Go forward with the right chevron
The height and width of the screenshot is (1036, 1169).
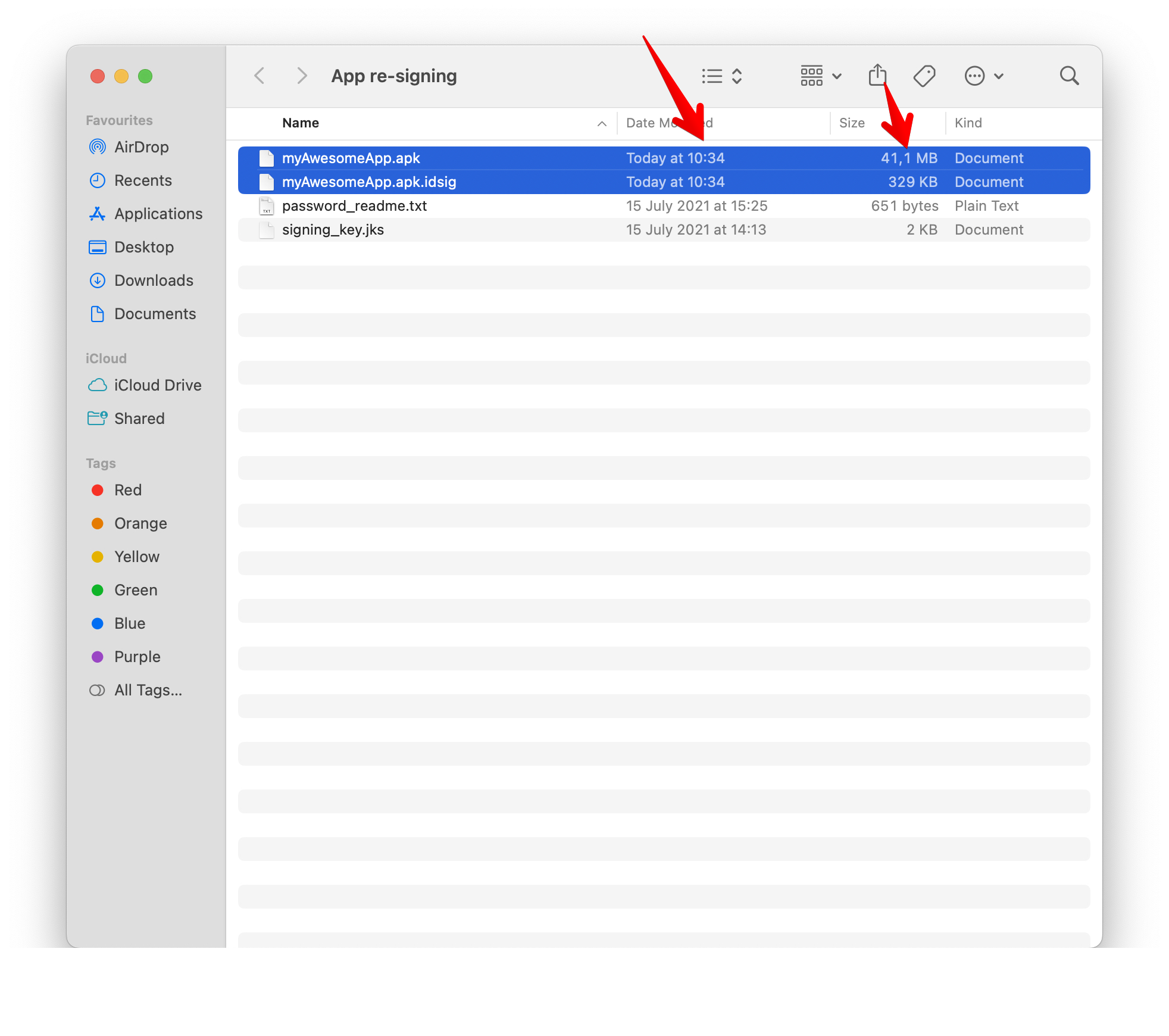coord(302,76)
